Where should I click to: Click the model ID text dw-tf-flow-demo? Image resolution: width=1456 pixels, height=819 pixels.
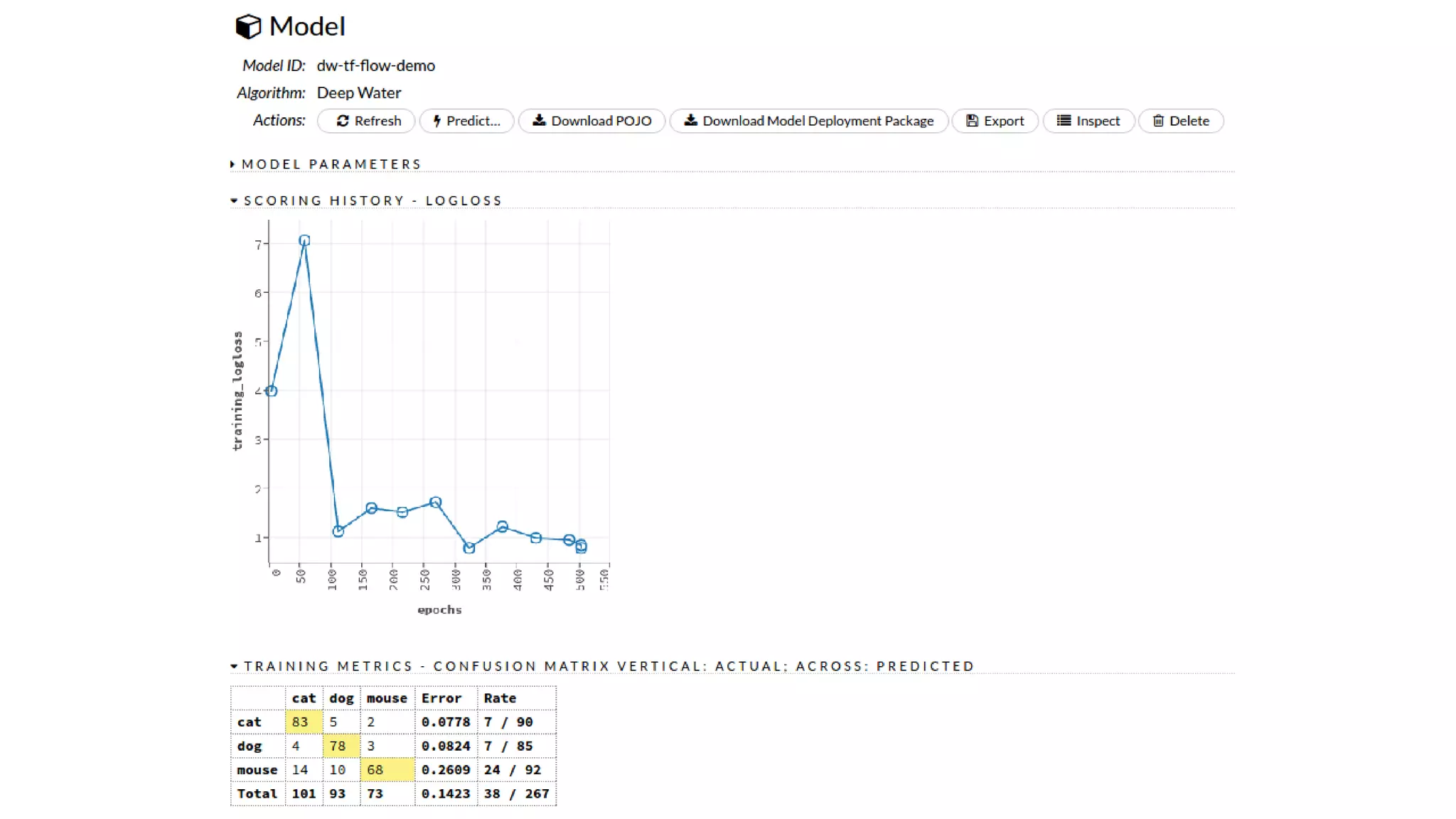(375, 65)
